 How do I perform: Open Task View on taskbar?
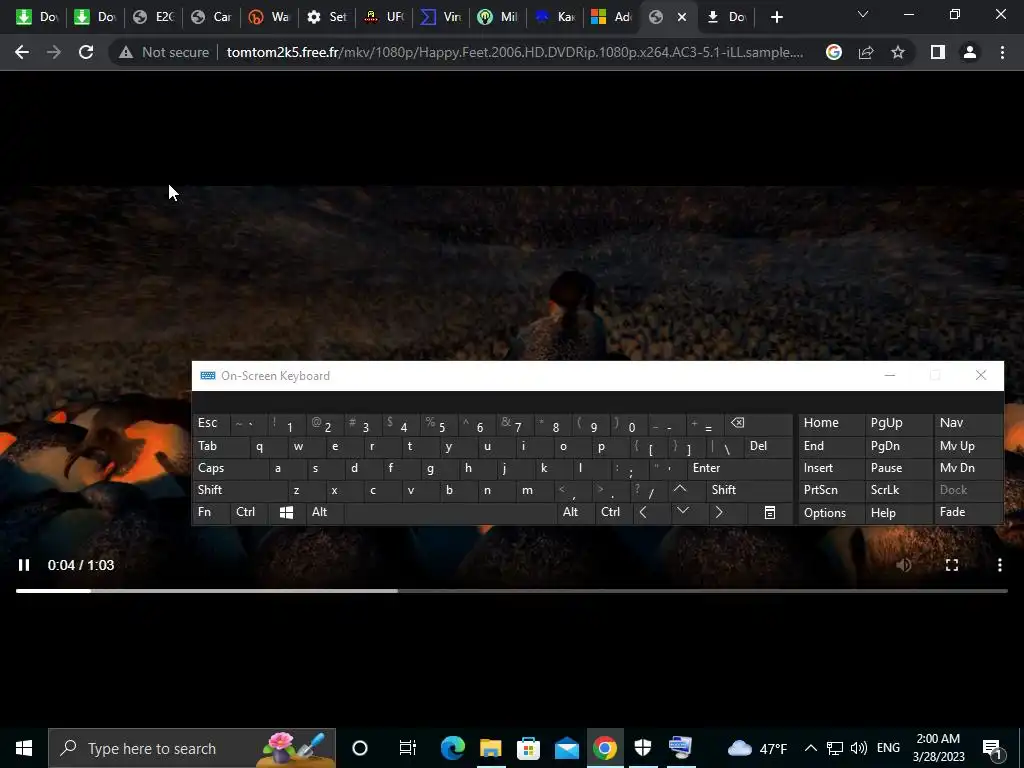(408, 748)
